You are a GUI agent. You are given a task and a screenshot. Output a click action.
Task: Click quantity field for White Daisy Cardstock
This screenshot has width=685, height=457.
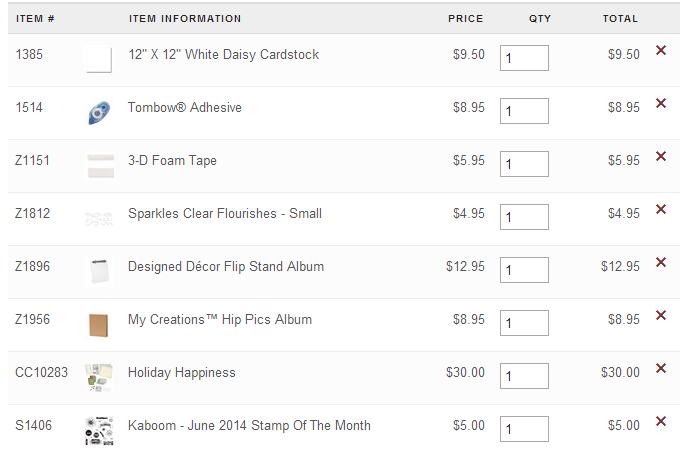(524, 58)
